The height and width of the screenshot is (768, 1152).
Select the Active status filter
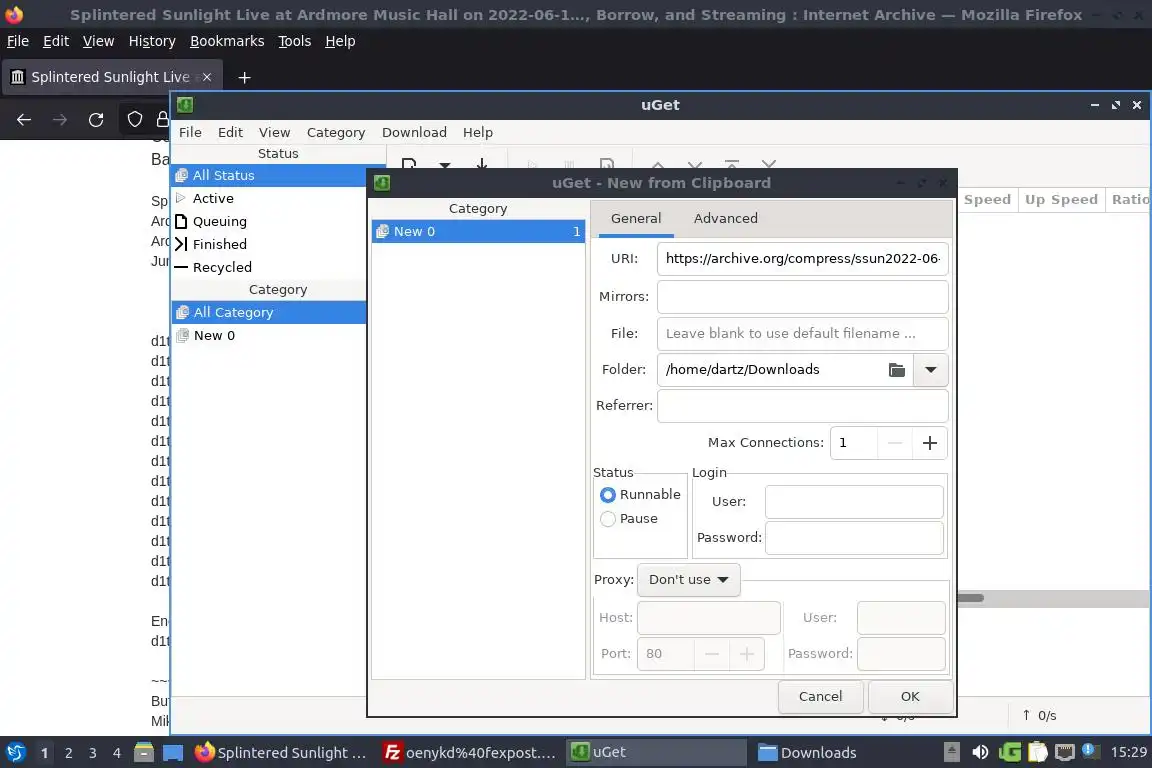pos(269,198)
